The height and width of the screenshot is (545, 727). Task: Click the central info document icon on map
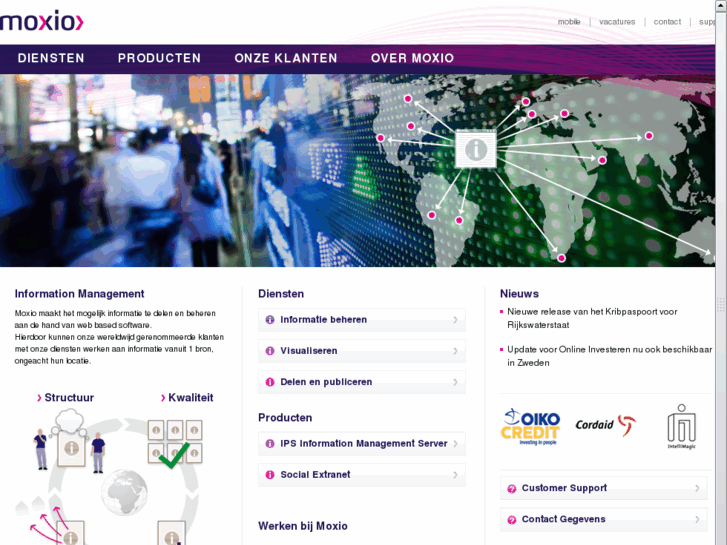click(476, 149)
